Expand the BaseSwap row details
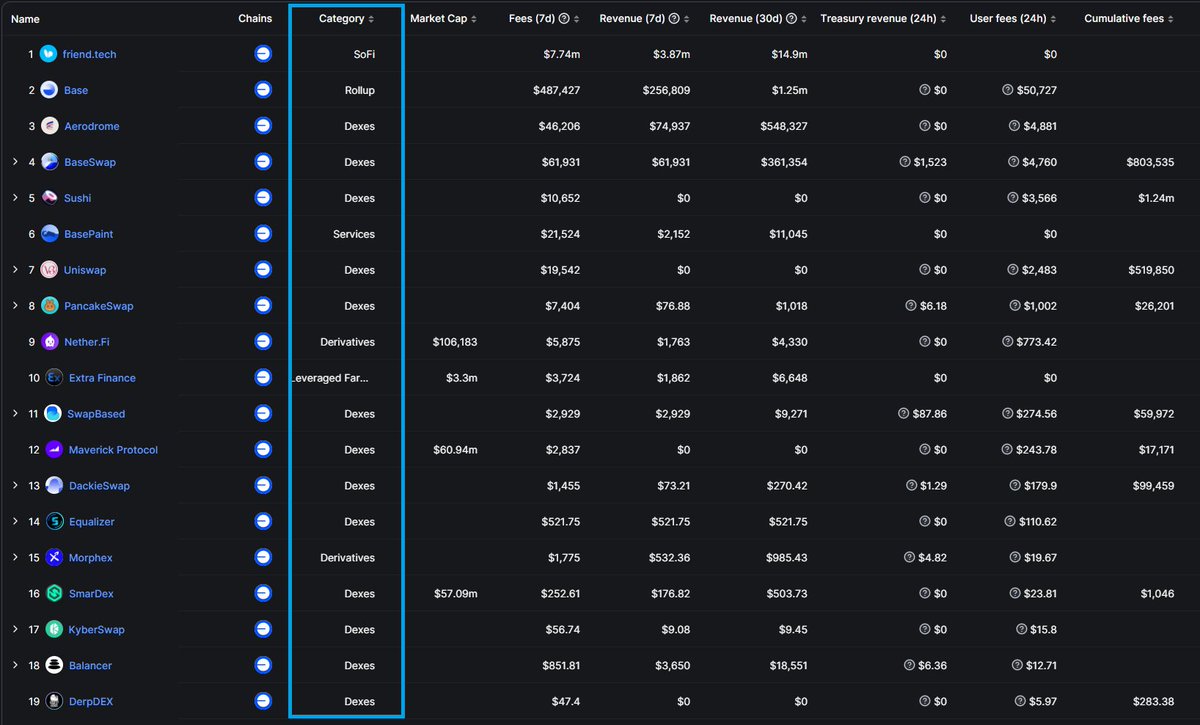 pos(15,162)
